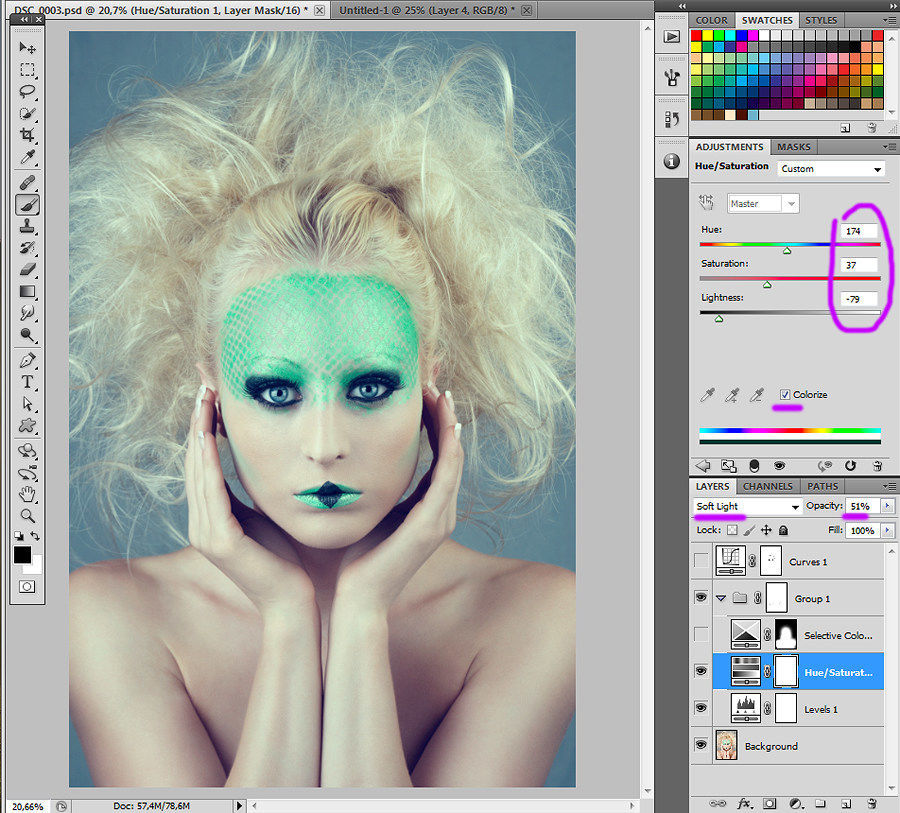Delete the selected layer with trash icon
900x813 pixels.
click(x=872, y=804)
